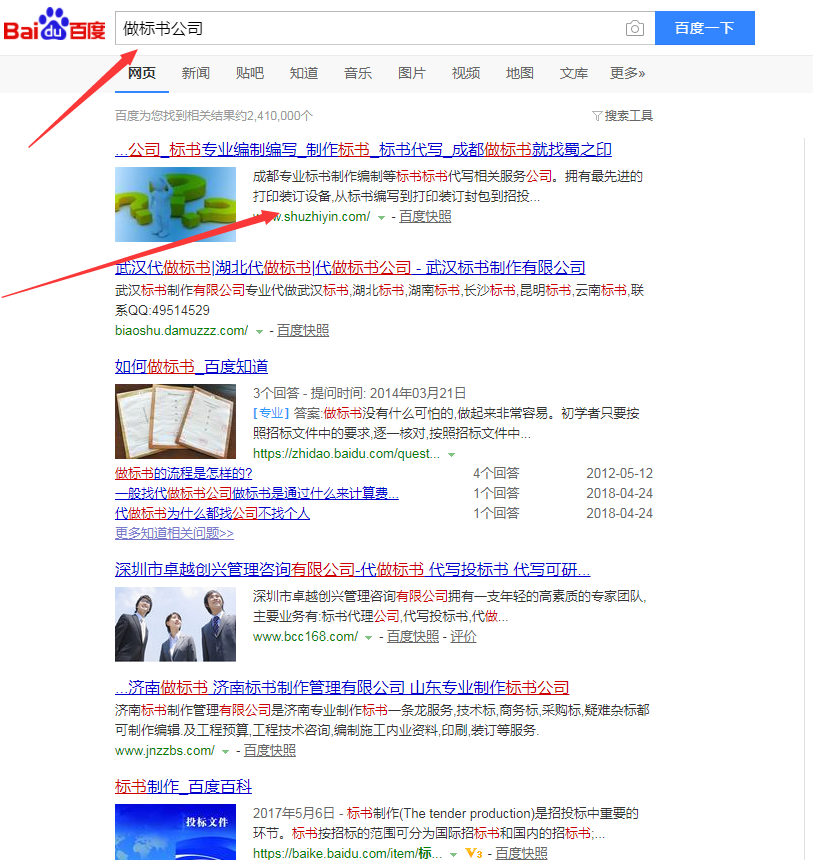Open question 一般找代做标书公司做标书是通过什么来计算费
This screenshot has width=813, height=860.
(257, 493)
